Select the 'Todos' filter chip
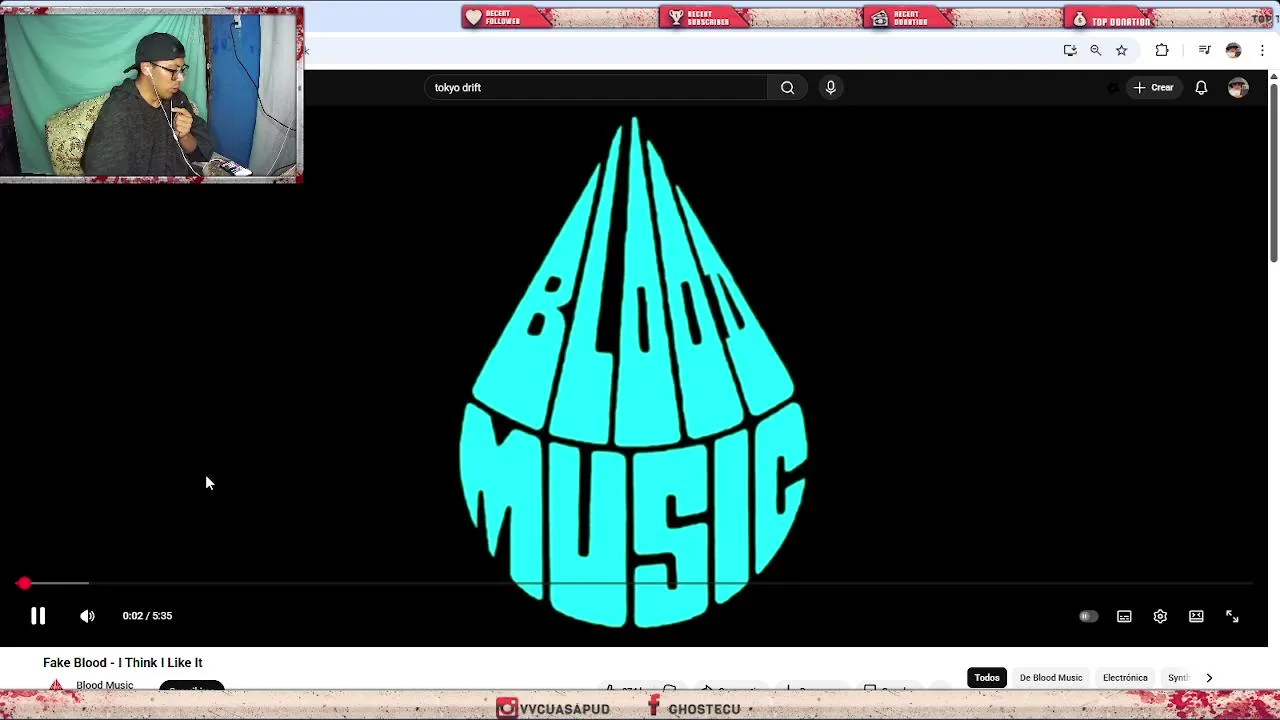The height and width of the screenshot is (720, 1280). [987, 677]
